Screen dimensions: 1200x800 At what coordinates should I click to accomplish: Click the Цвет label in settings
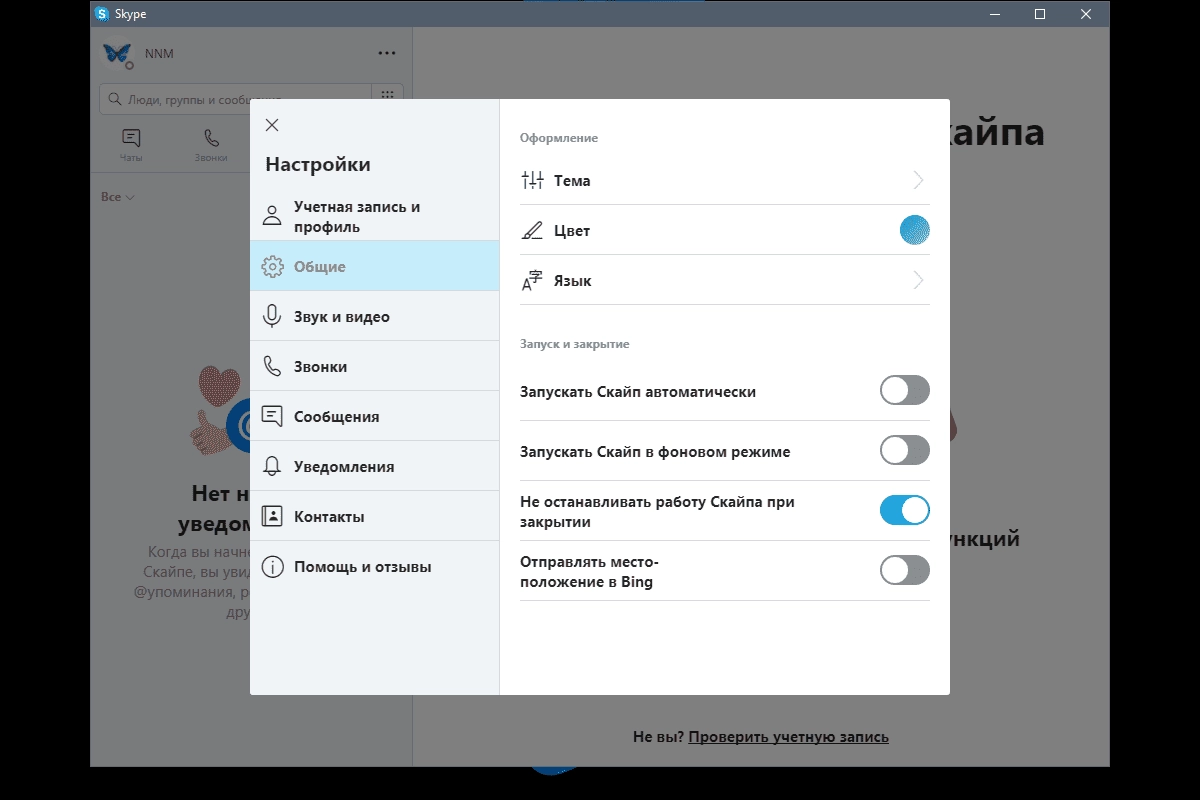pos(572,231)
